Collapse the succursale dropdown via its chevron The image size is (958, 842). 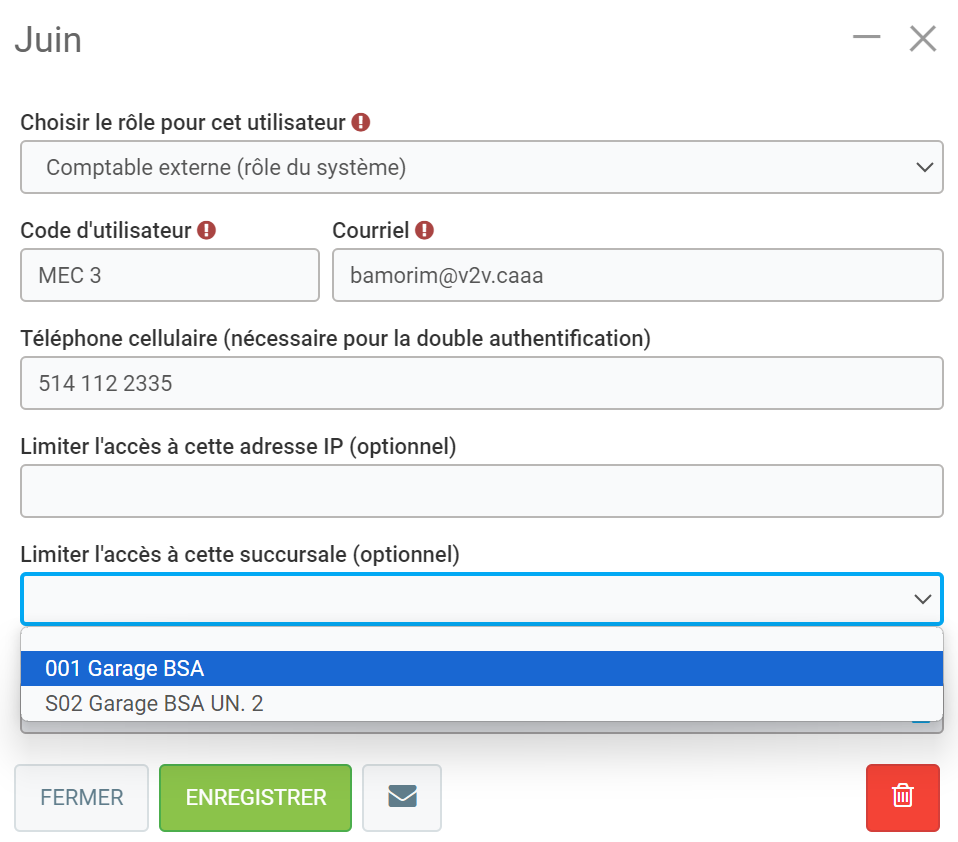pyautogui.click(x=922, y=599)
